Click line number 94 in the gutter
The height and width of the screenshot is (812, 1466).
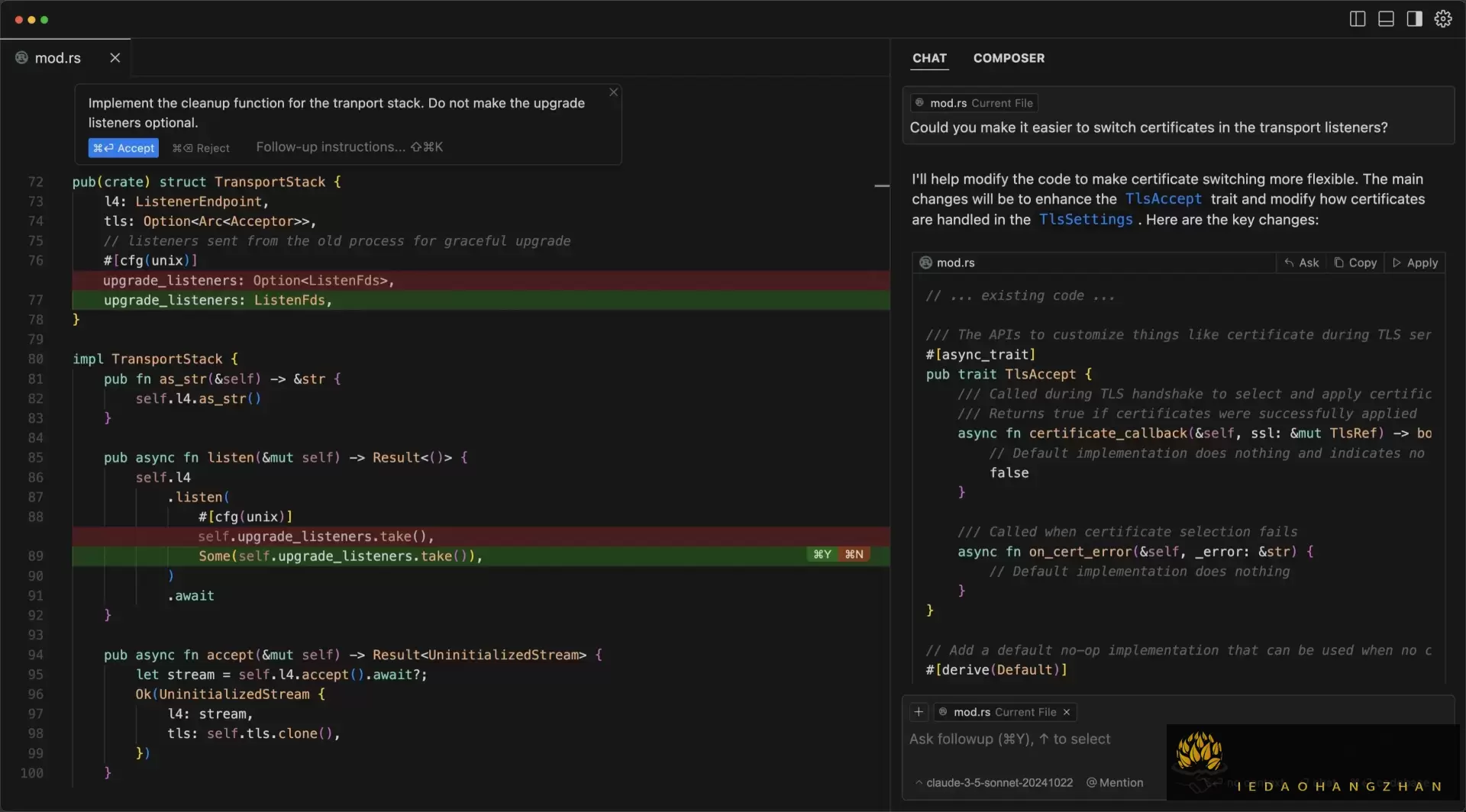pos(35,655)
